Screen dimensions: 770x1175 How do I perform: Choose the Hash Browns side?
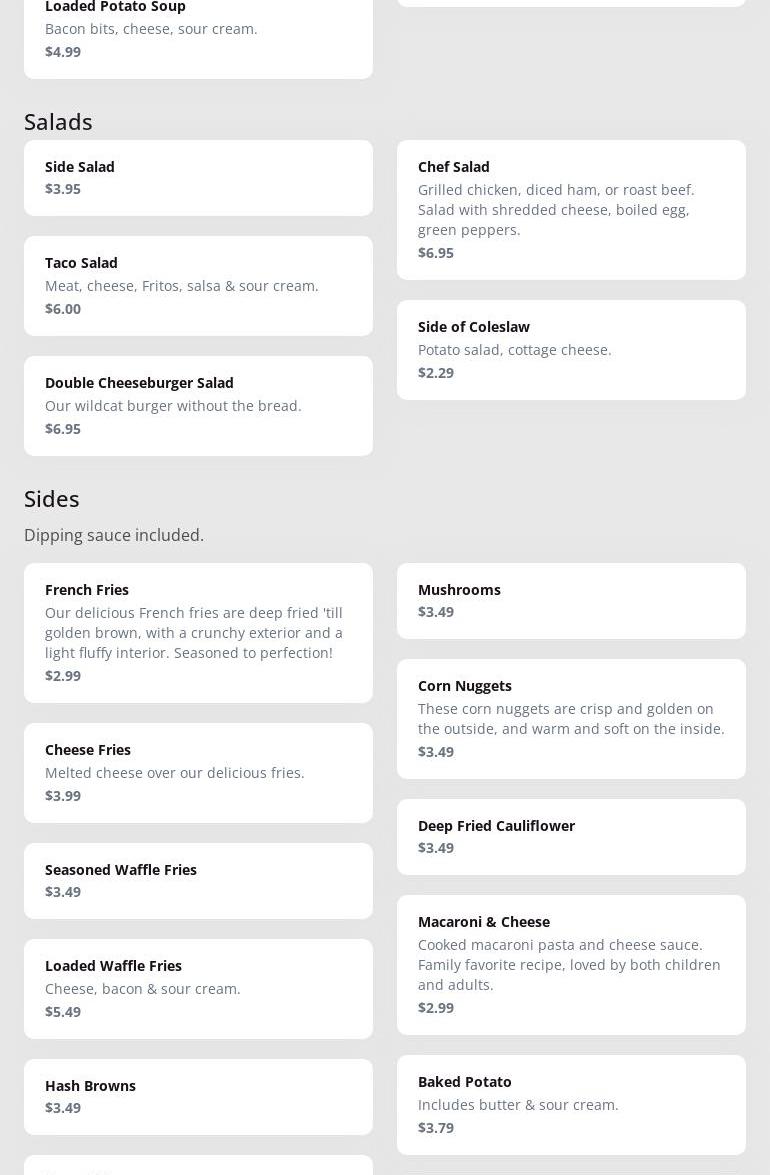pyautogui.click(x=198, y=1096)
